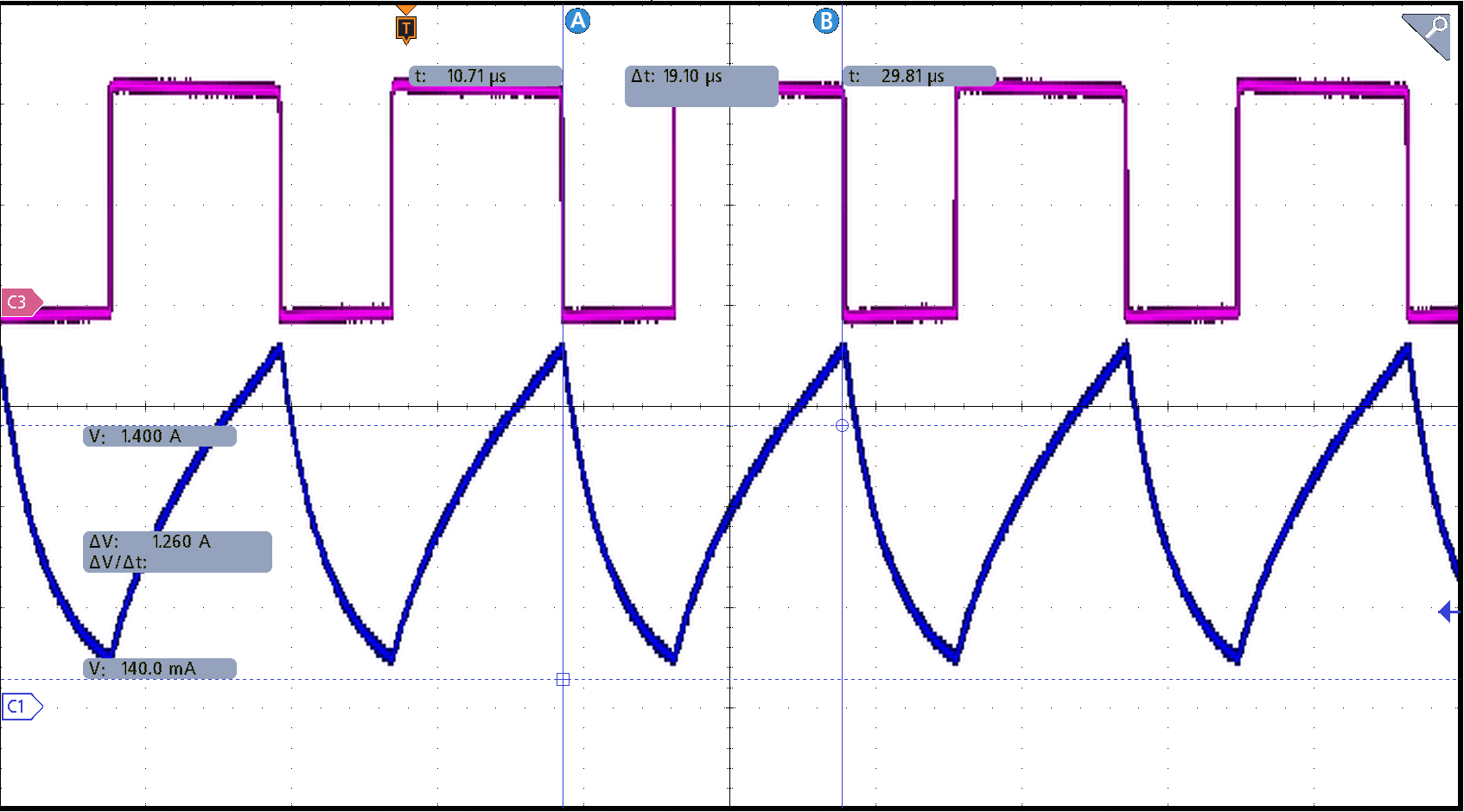
Task: Click the t: 10.71 µs cursor readout
Action: pos(485,76)
